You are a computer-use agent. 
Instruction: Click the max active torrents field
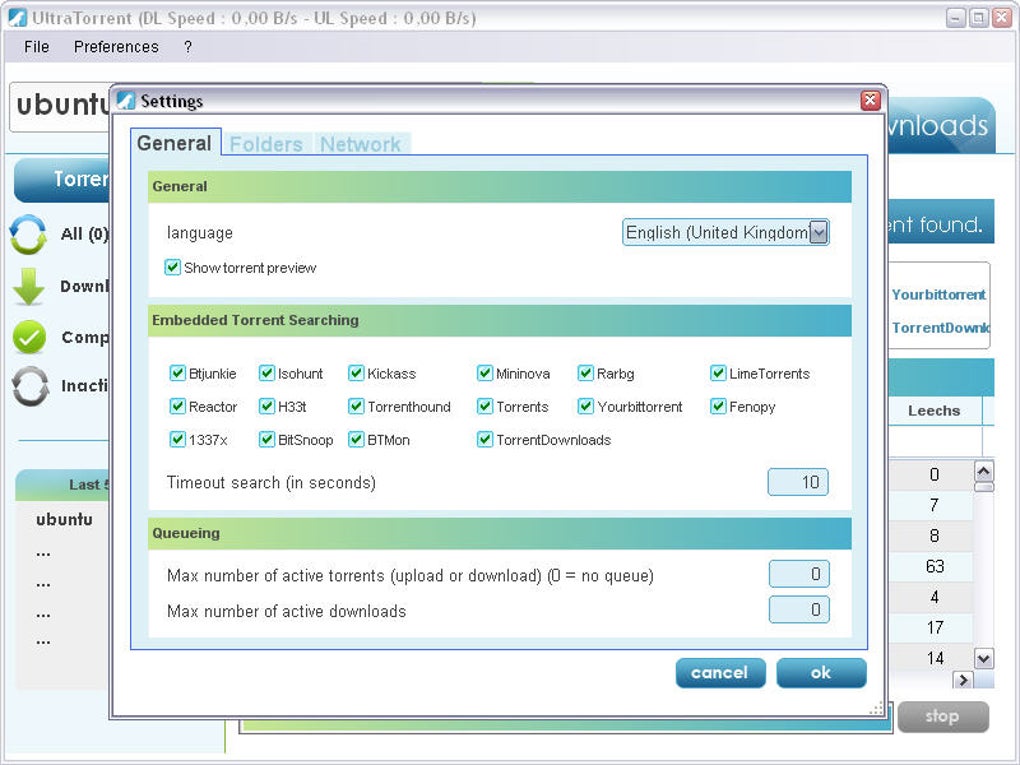[799, 574]
